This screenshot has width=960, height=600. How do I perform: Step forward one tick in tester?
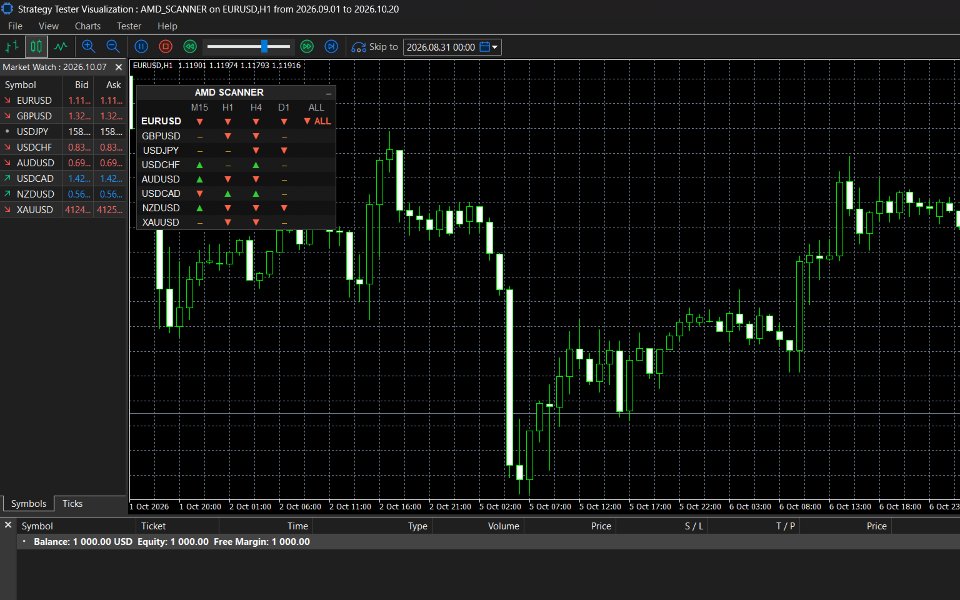coord(331,47)
